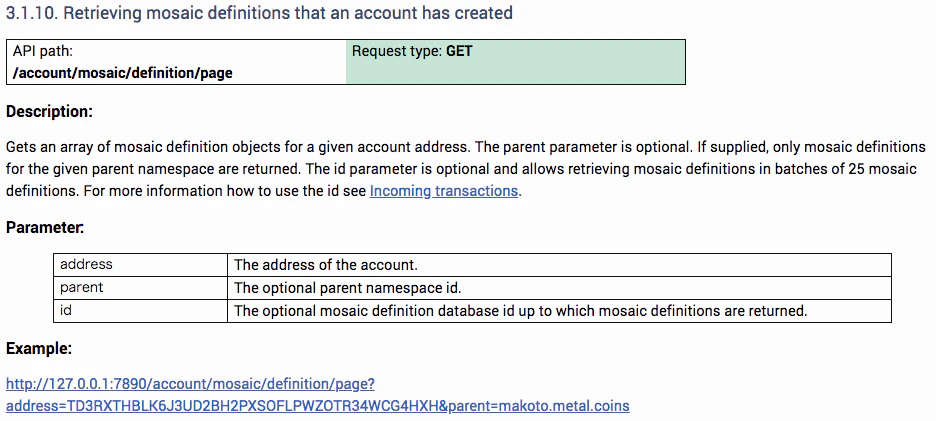Click the green Request type GET cell
936x421 pixels.
click(515, 62)
